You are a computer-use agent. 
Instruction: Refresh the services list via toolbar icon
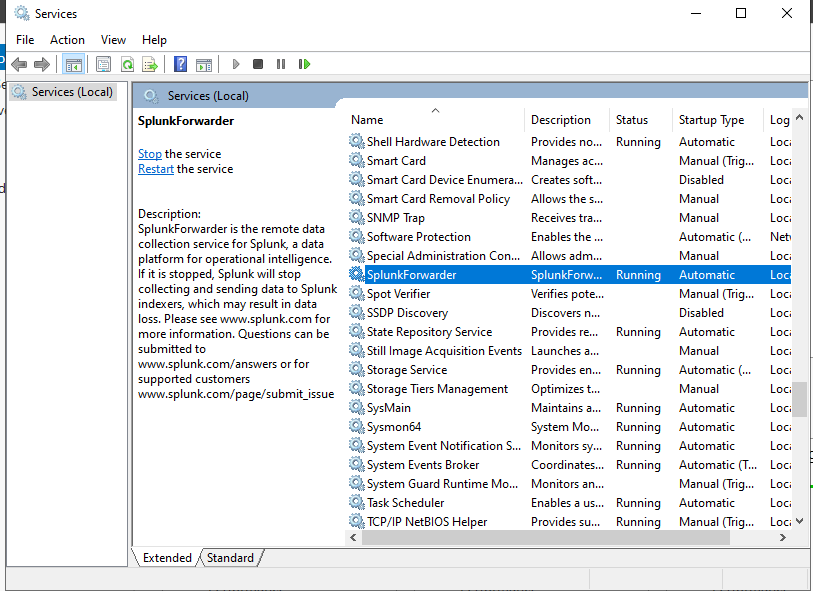click(127, 64)
